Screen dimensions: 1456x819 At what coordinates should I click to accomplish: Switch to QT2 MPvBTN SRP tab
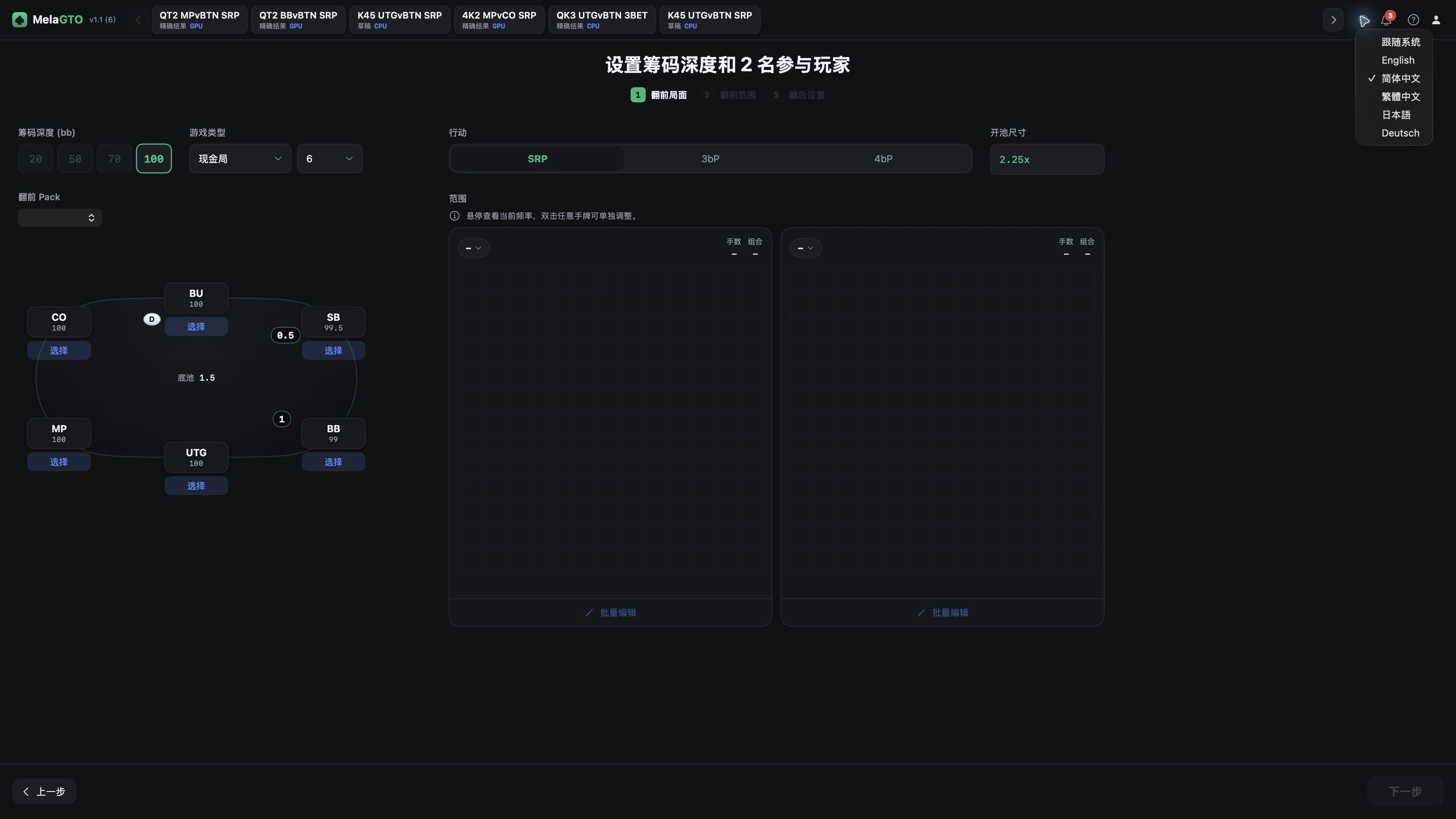199,20
